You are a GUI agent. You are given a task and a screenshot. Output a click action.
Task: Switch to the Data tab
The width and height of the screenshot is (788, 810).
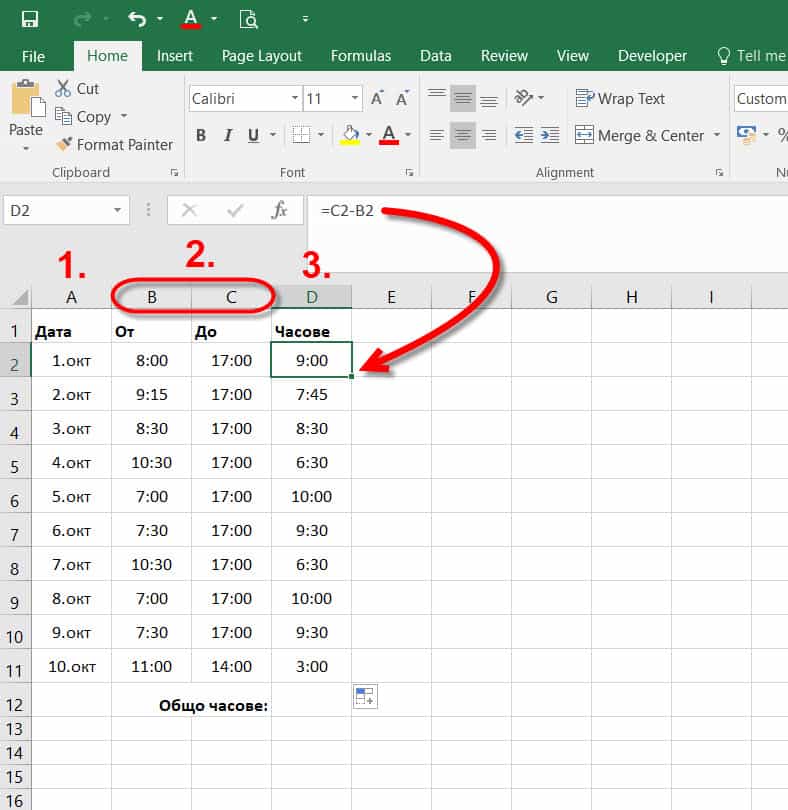point(436,56)
